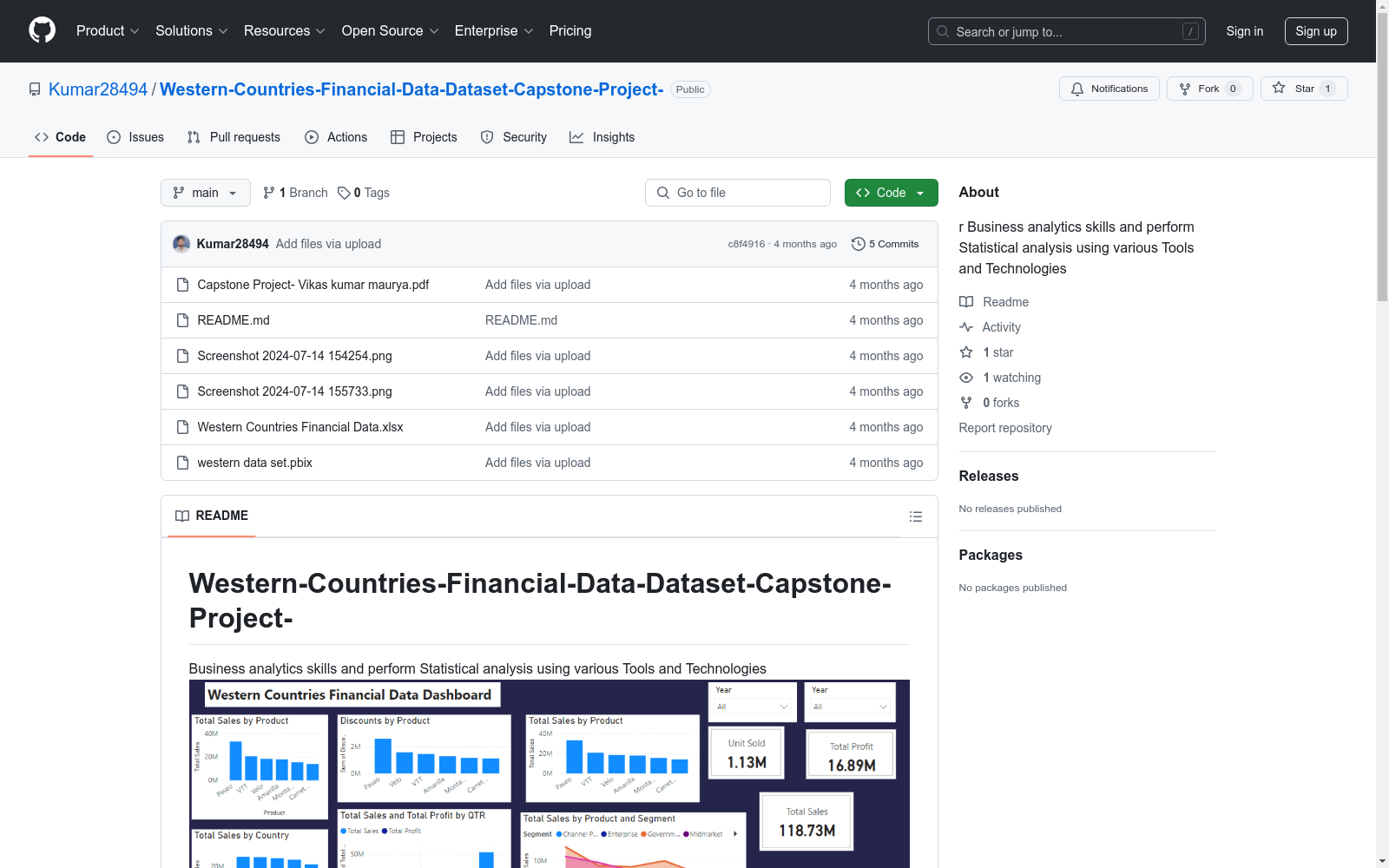The width and height of the screenshot is (1389, 868).
Task: Click the star icon beside 1 star
Action: (966, 352)
